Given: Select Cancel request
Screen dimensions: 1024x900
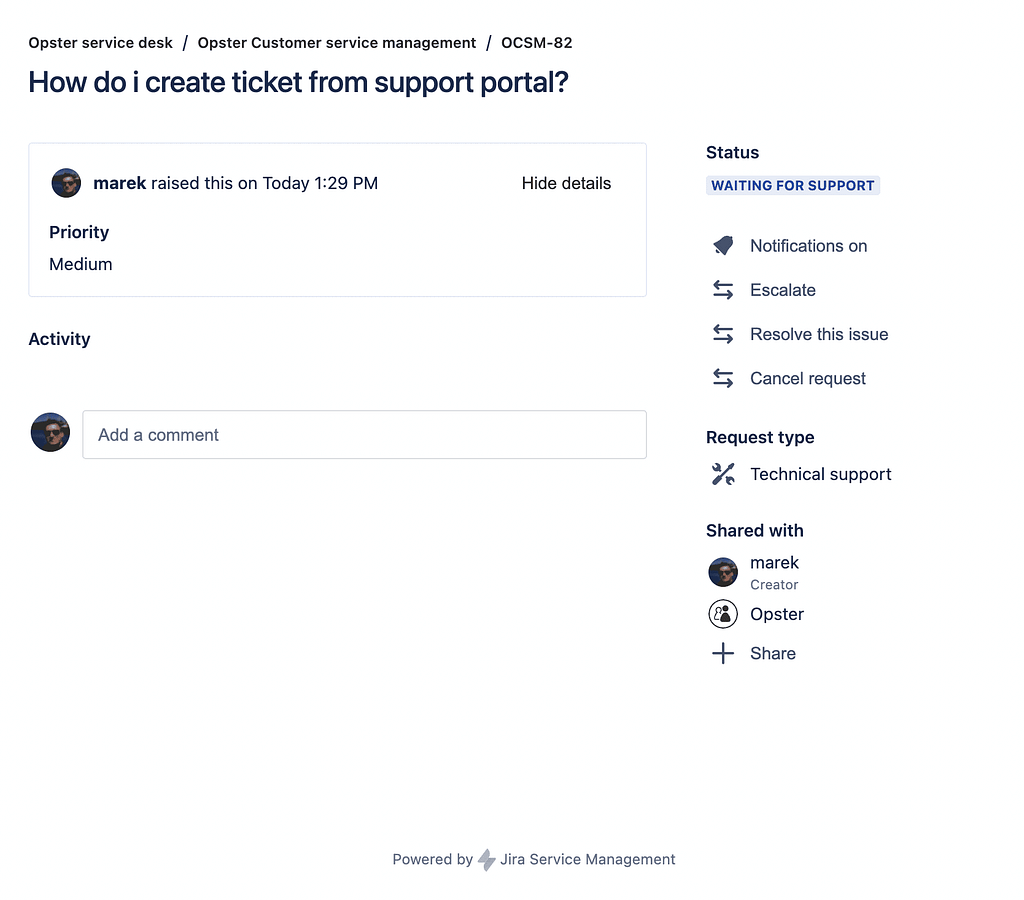Looking at the screenshot, I should click(808, 379).
